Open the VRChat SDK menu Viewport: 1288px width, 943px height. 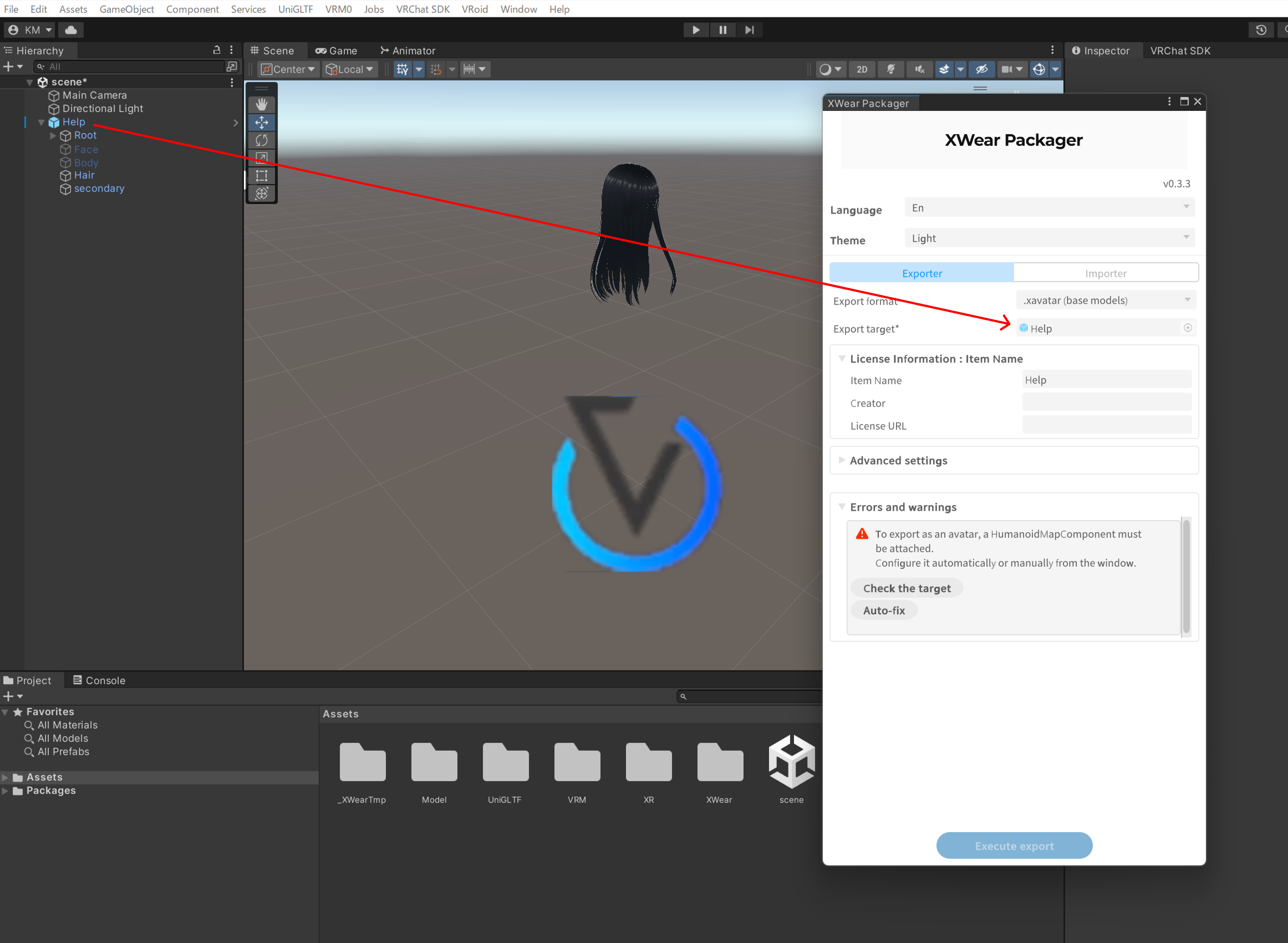click(422, 9)
